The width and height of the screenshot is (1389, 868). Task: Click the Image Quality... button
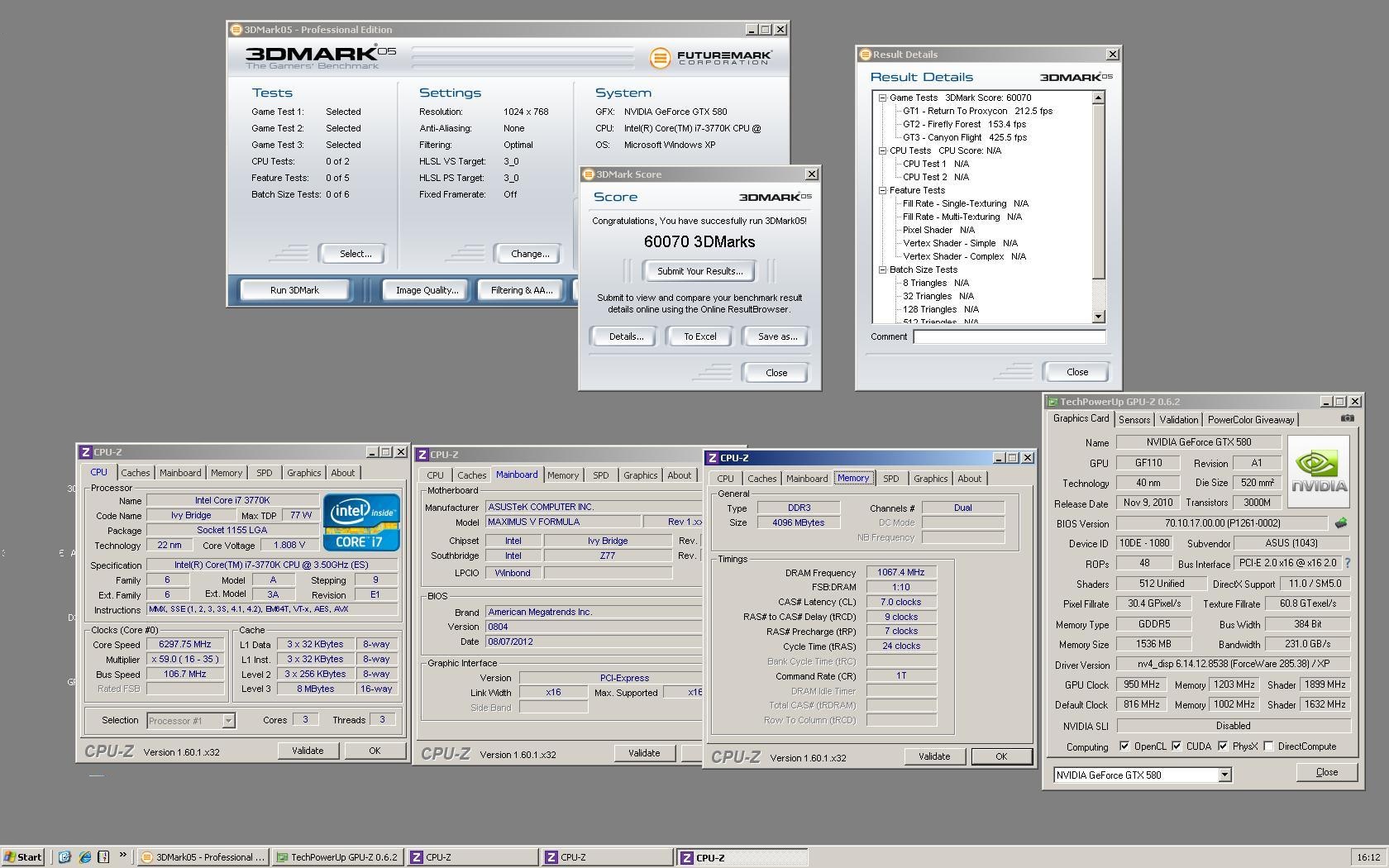(x=427, y=290)
